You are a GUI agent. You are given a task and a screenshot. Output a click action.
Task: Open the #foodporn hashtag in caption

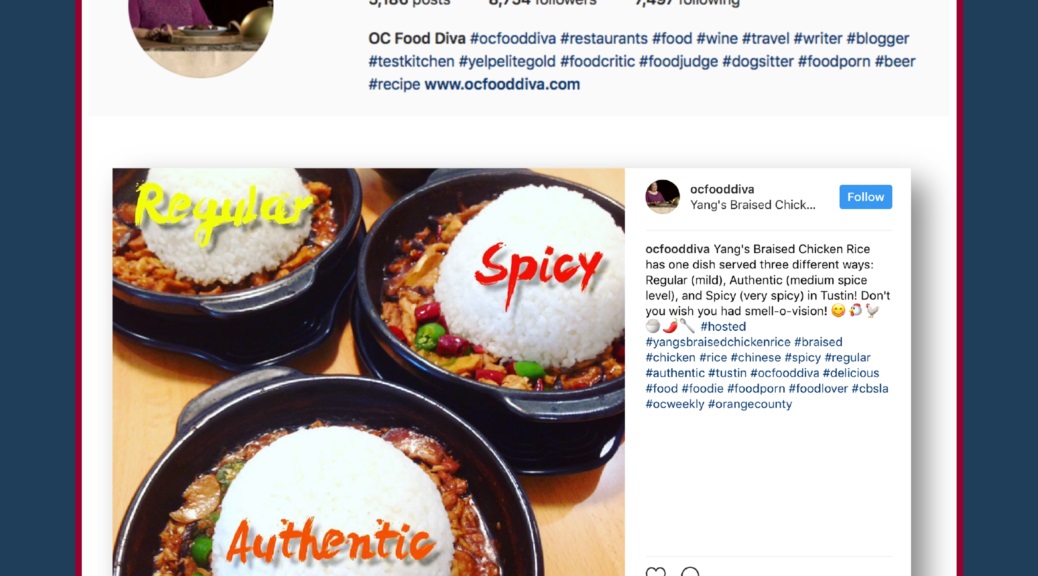pos(756,388)
